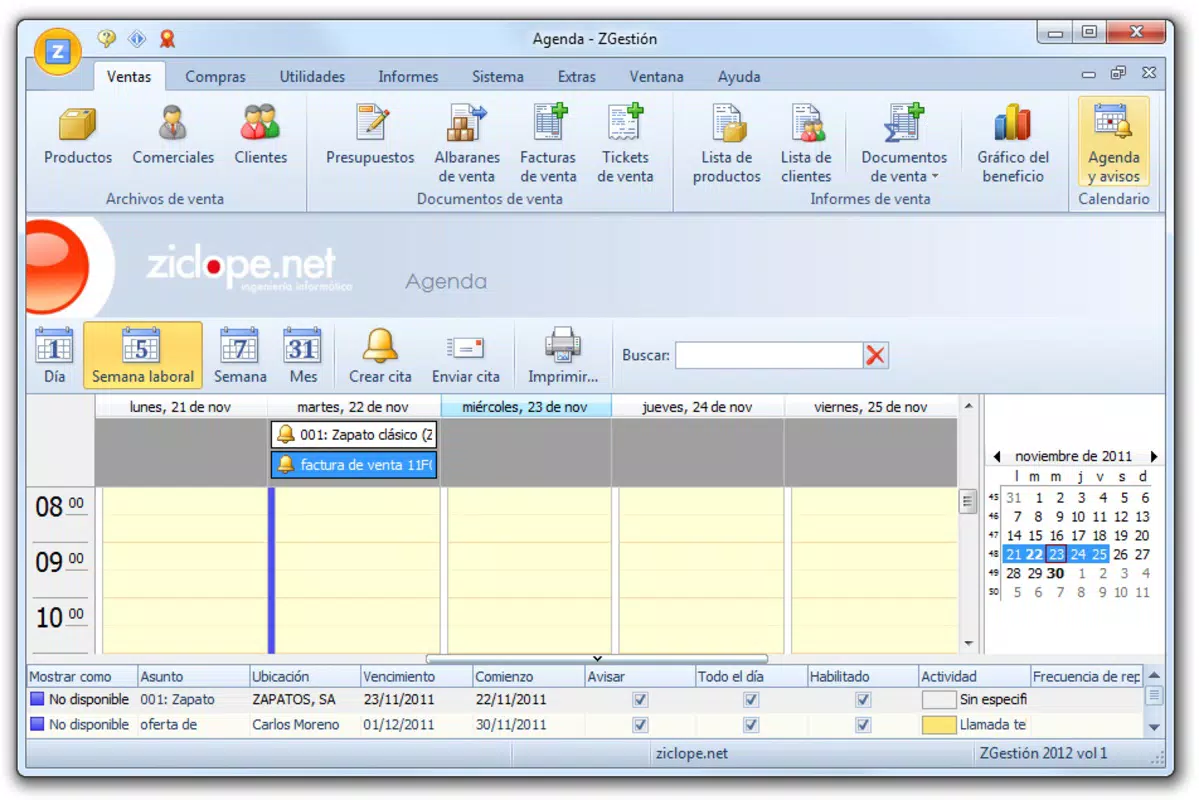Image resolution: width=1199 pixels, height=800 pixels.
Task: Click Crear cita bell icon
Action: click(x=380, y=346)
